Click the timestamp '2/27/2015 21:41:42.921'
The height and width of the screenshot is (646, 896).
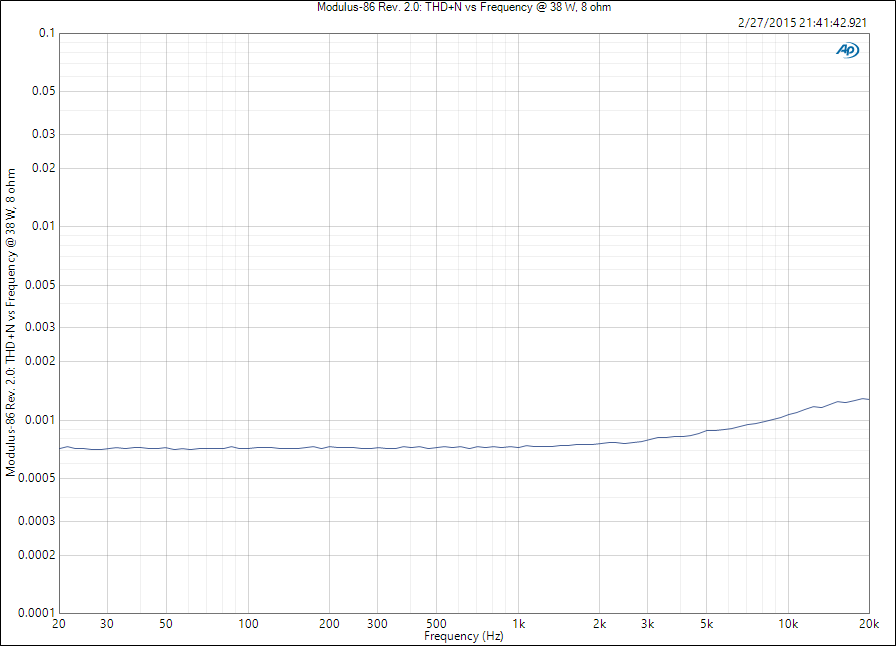[x=802, y=23]
